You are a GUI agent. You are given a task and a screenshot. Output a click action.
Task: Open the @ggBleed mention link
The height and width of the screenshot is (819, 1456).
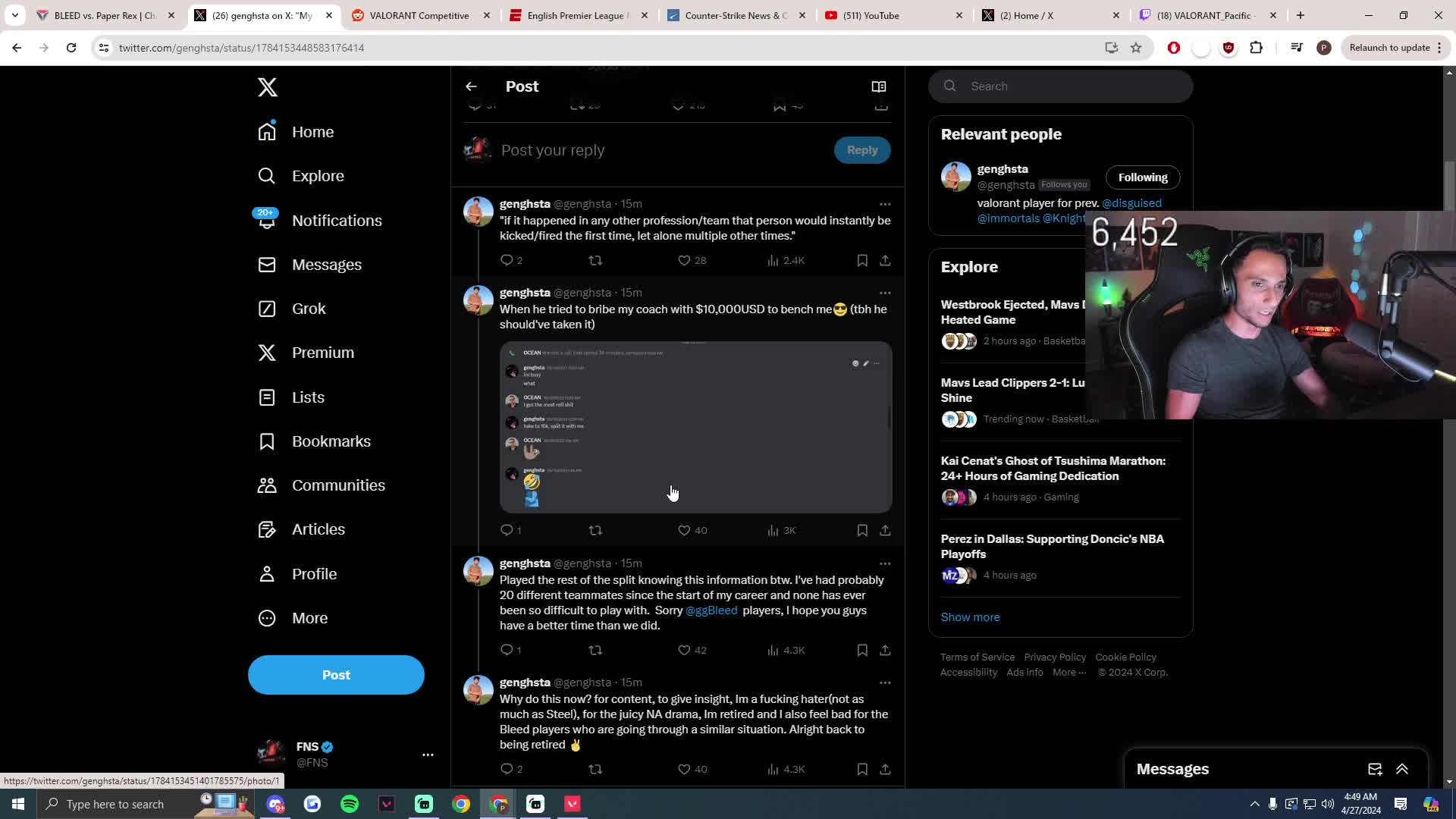coord(711,610)
